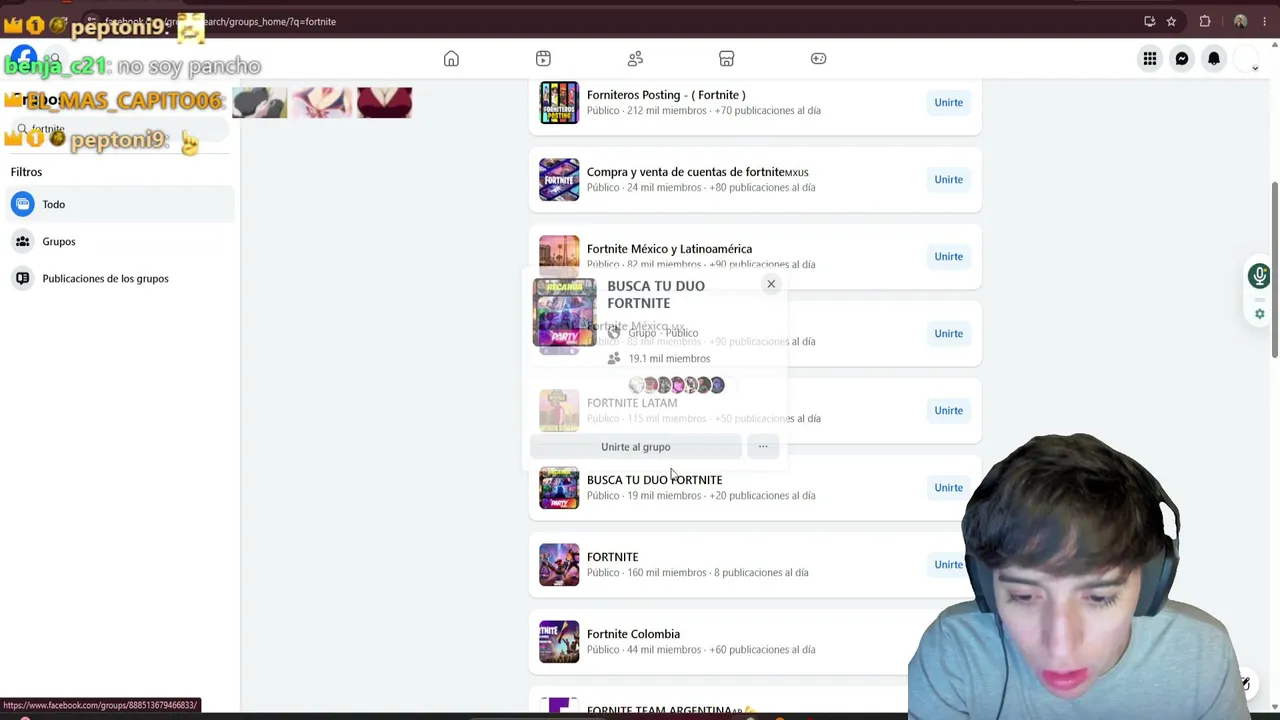Open the Fortnite Colombia group link

click(633, 634)
